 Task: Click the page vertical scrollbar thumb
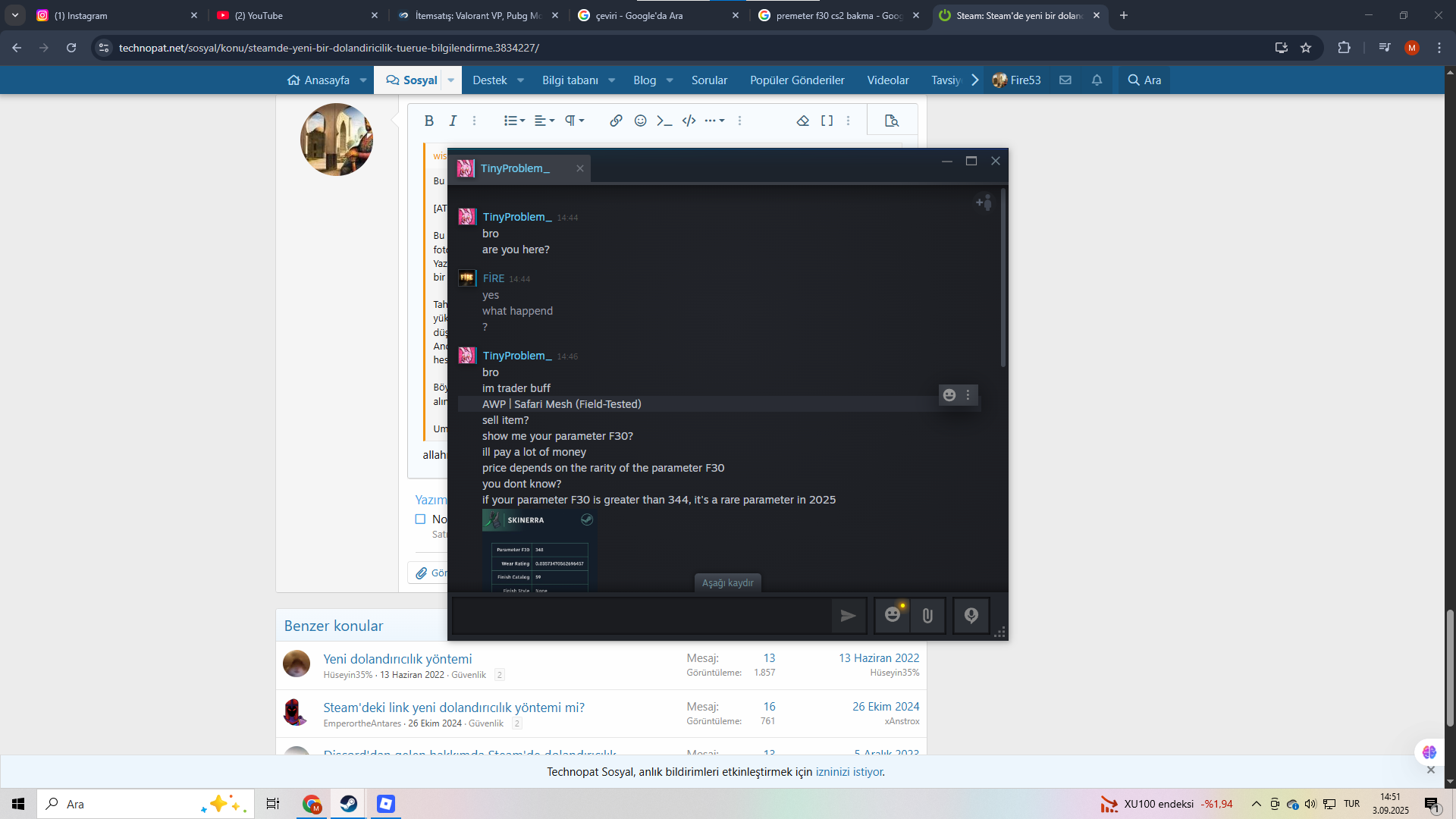[x=1450, y=667]
